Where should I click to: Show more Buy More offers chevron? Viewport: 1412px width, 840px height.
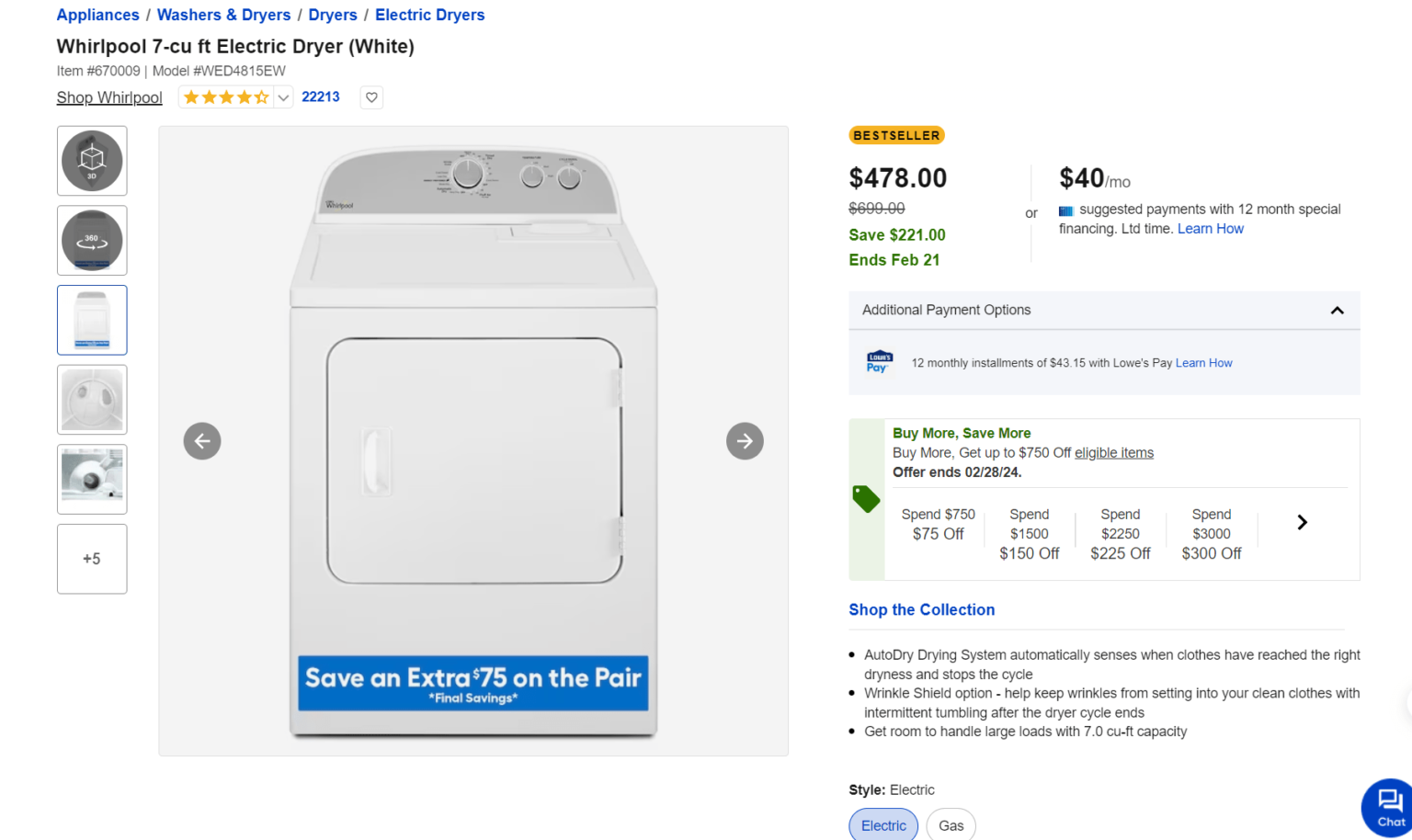1302,522
